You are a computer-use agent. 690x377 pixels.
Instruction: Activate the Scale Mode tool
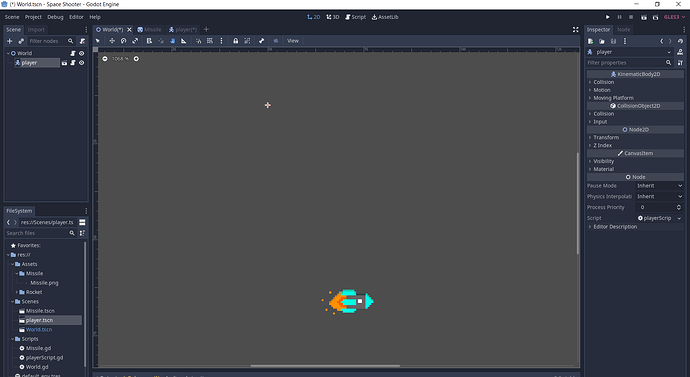(x=135, y=41)
